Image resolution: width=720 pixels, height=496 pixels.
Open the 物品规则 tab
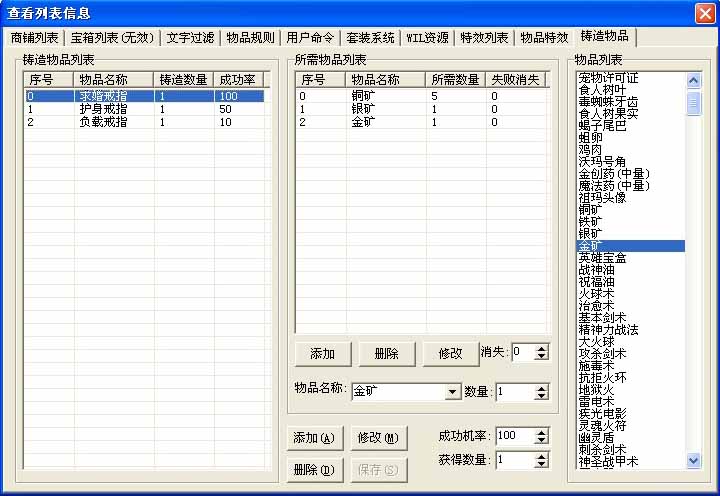tap(249, 38)
